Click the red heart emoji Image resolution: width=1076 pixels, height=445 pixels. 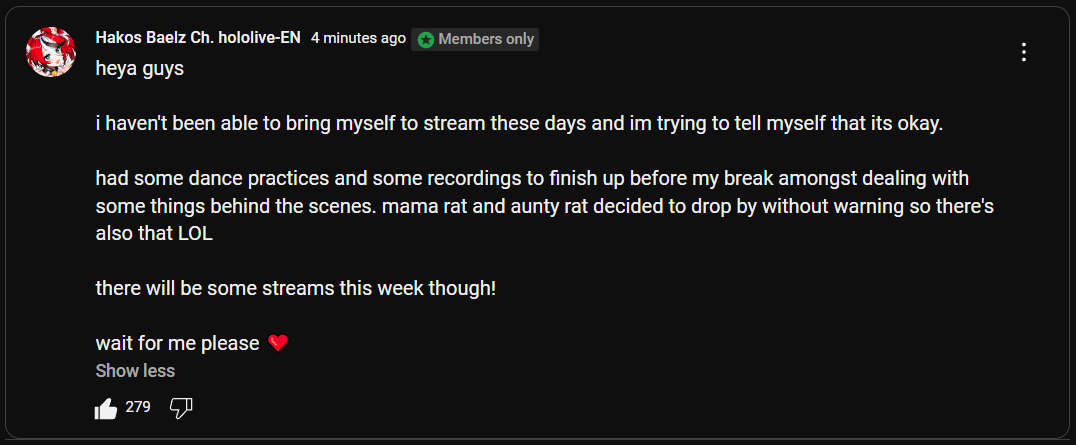tap(278, 343)
